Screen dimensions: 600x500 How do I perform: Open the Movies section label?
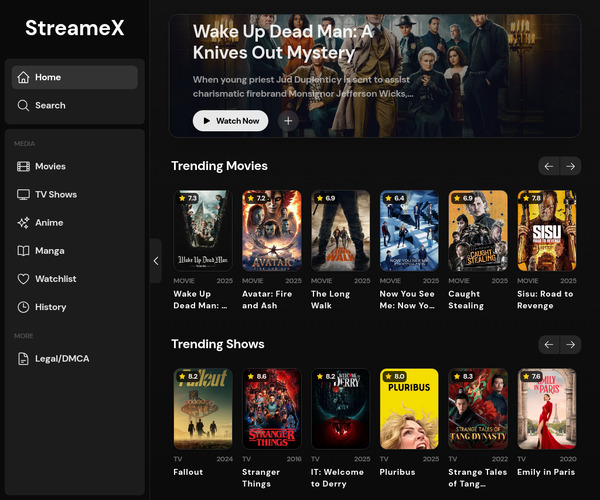point(50,166)
